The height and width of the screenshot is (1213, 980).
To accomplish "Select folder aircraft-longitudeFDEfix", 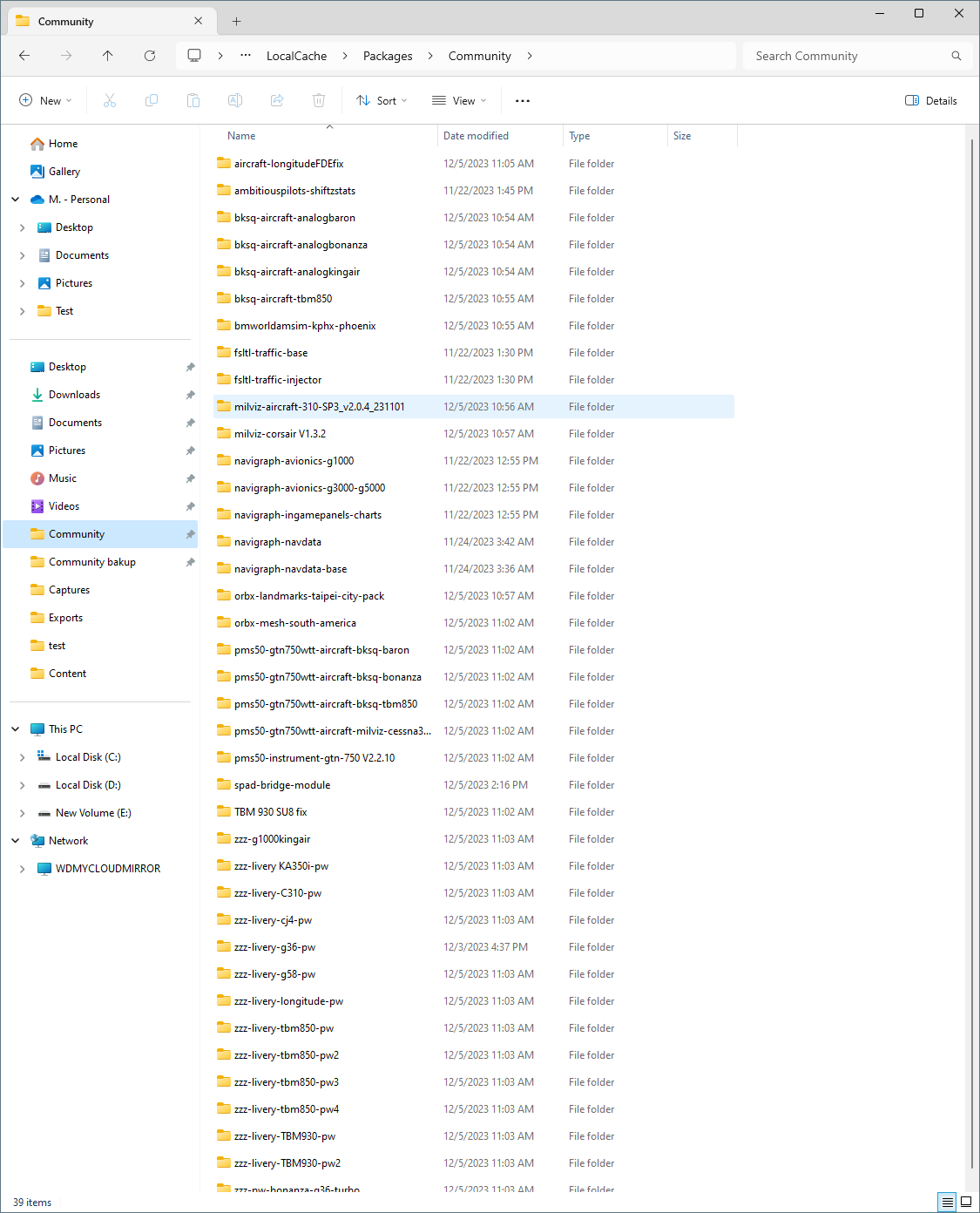I will (474, 164).
